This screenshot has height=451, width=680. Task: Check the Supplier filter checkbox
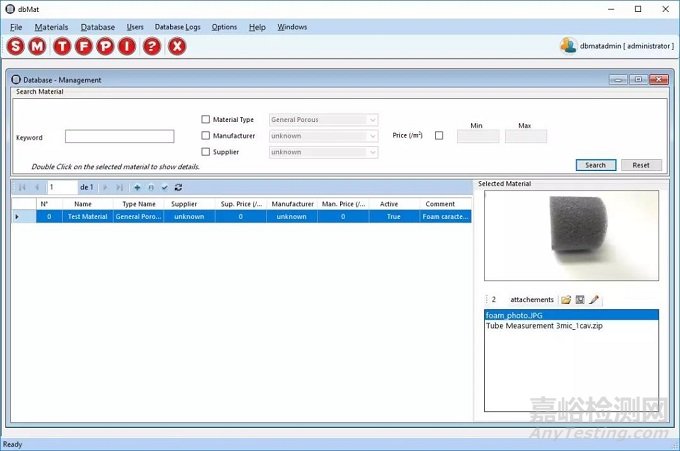coord(206,152)
